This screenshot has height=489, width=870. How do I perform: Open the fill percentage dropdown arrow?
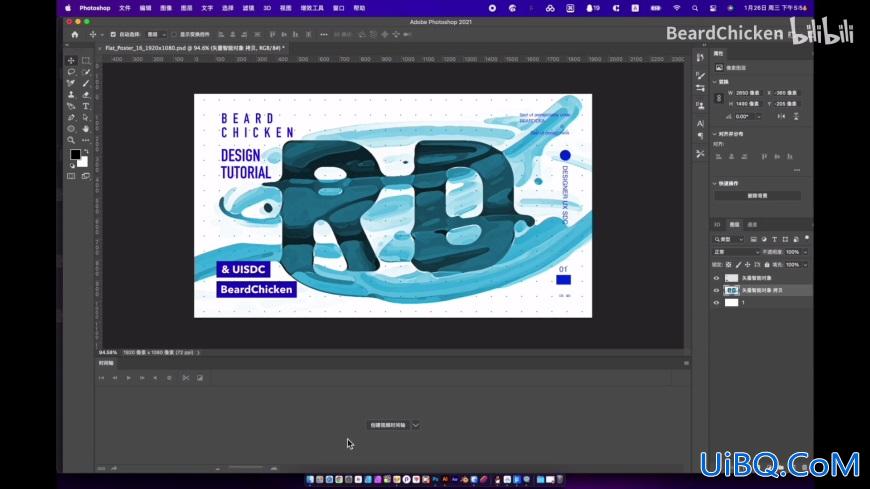pyautogui.click(x=805, y=265)
